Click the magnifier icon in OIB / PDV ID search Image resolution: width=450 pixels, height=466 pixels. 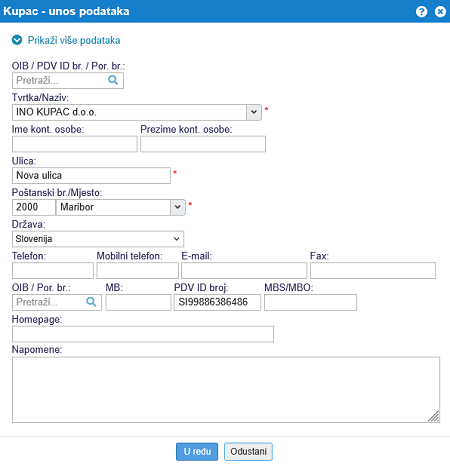pos(113,80)
